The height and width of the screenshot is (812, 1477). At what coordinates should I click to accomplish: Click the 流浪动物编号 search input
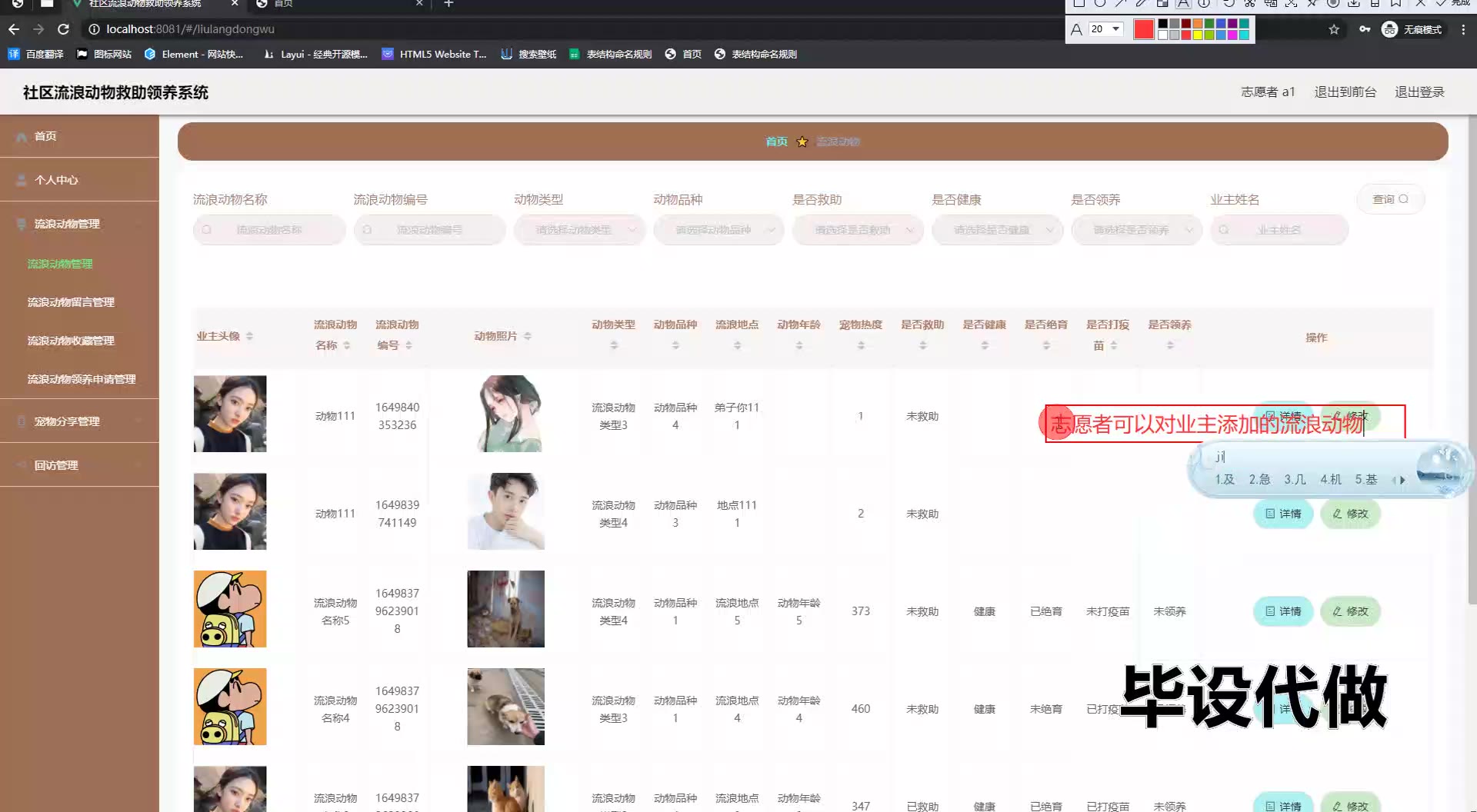(429, 230)
